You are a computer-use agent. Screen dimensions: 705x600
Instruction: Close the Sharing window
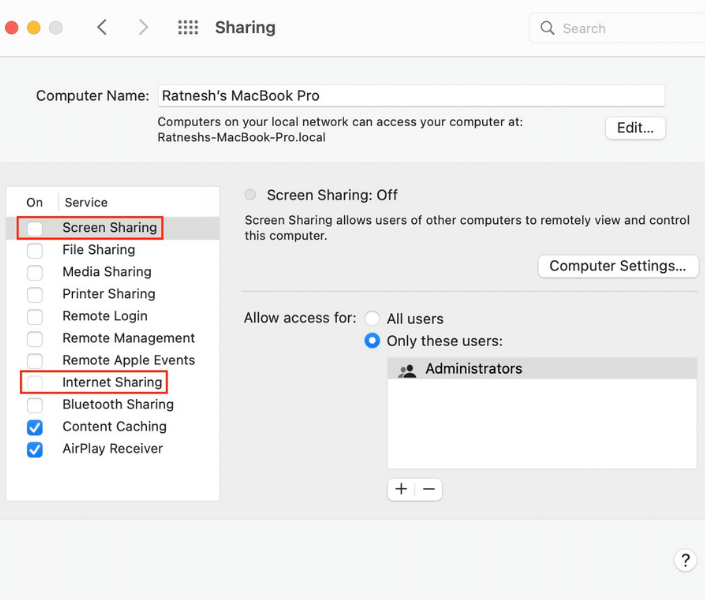click(x=12, y=28)
